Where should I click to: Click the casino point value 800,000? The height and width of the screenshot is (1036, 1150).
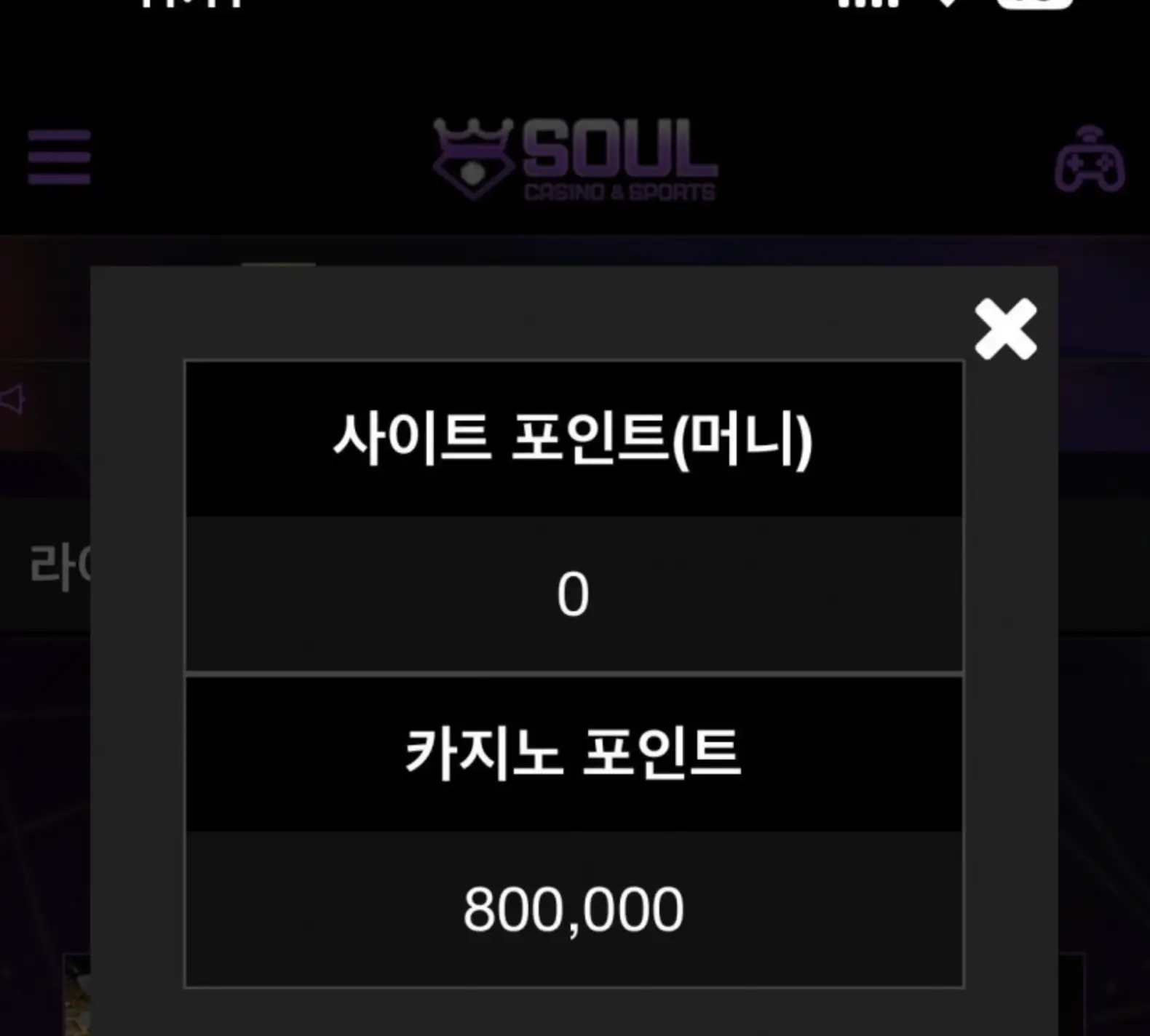click(574, 909)
